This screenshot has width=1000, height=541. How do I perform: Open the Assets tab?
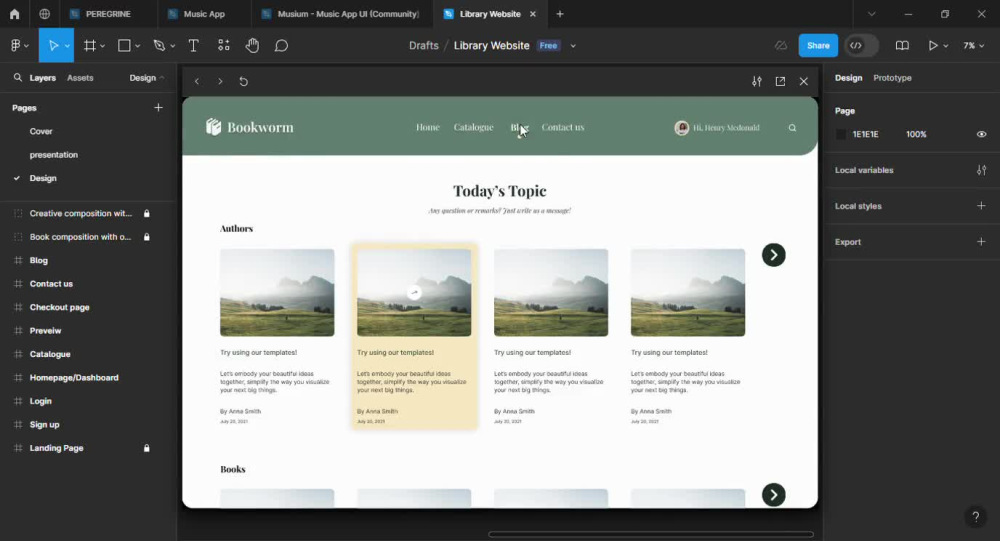[x=80, y=77]
